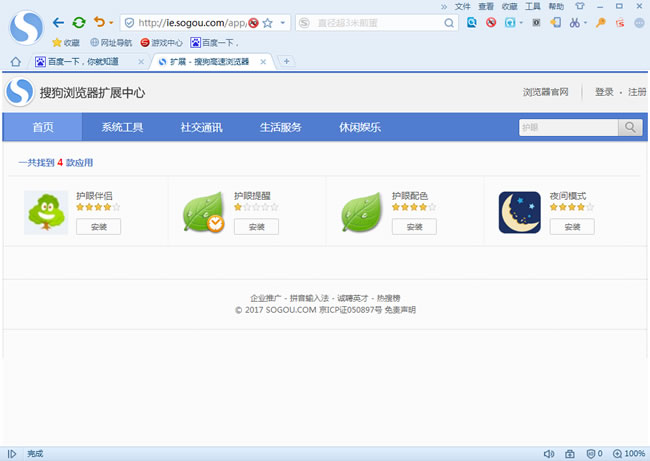Open the 收藏 menu in the menu bar
The height and width of the screenshot is (461, 650).
pyautogui.click(x=509, y=6)
